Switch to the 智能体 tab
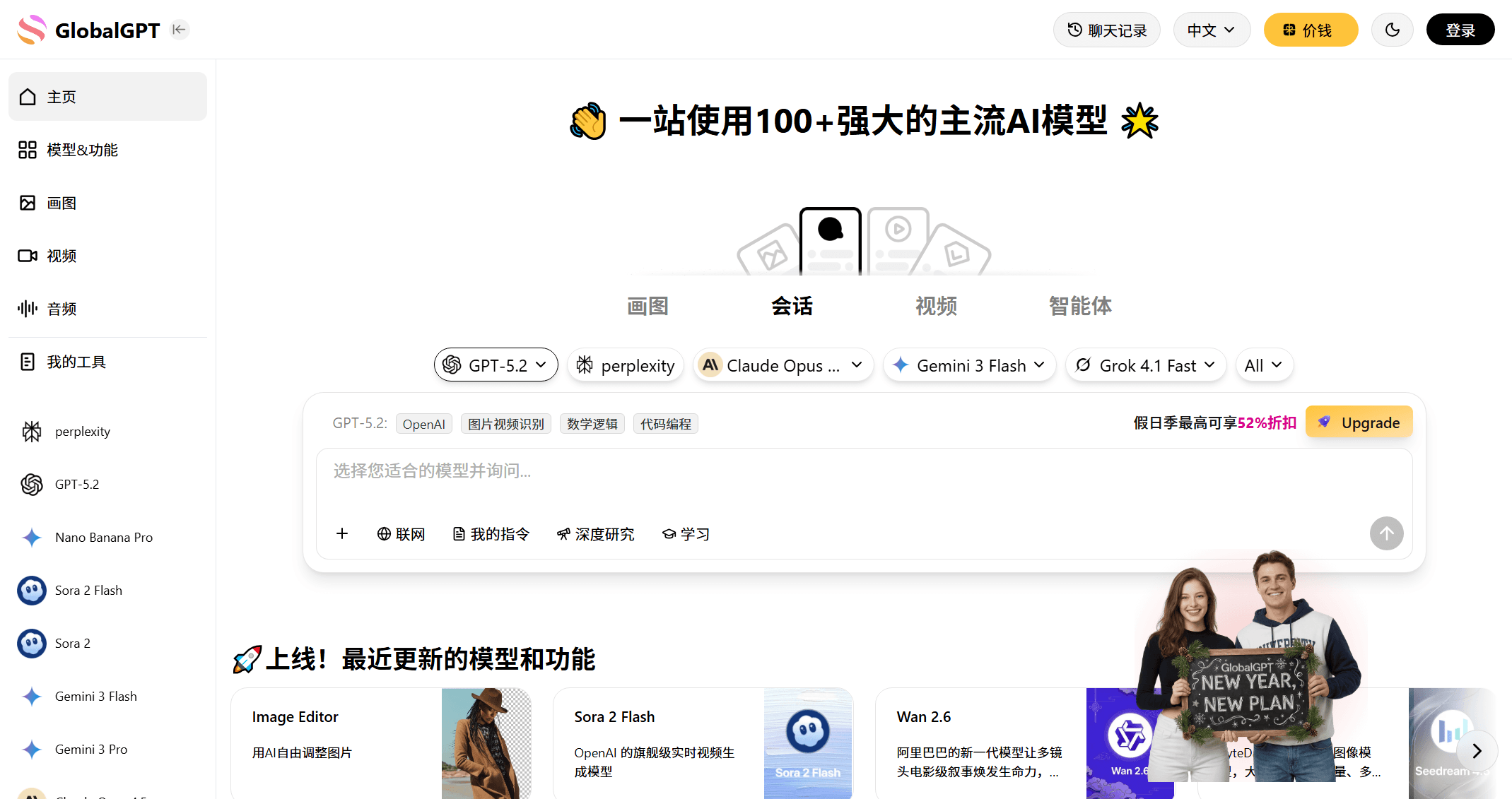 pyautogui.click(x=1079, y=306)
